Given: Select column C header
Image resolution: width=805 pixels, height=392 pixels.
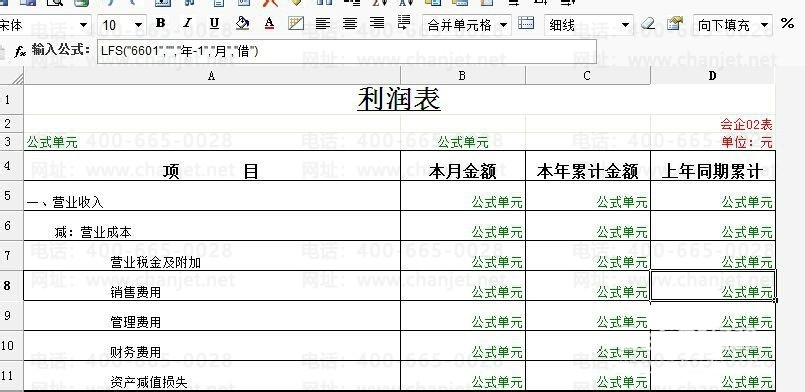Looking at the screenshot, I should click(587, 76).
